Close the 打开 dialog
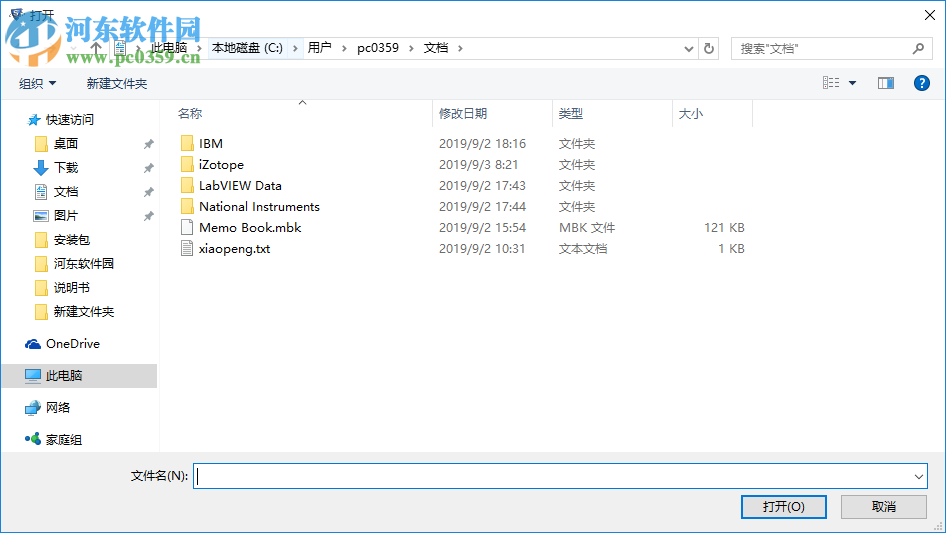946x533 pixels. 930,15
